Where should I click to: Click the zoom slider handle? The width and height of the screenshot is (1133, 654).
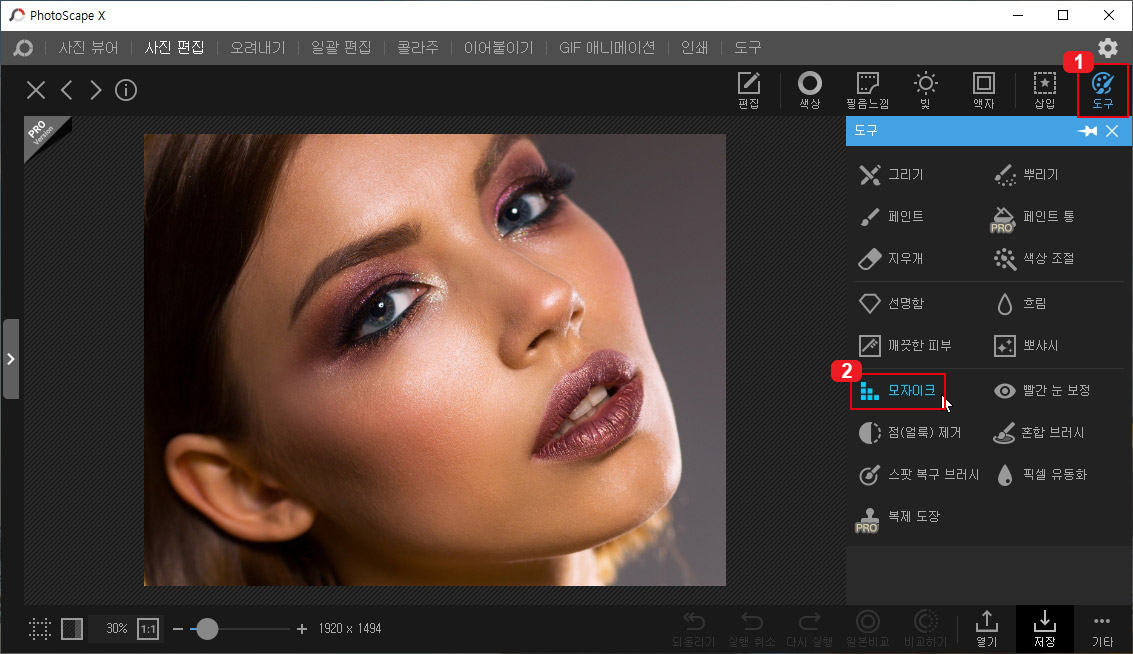point(207,629)
